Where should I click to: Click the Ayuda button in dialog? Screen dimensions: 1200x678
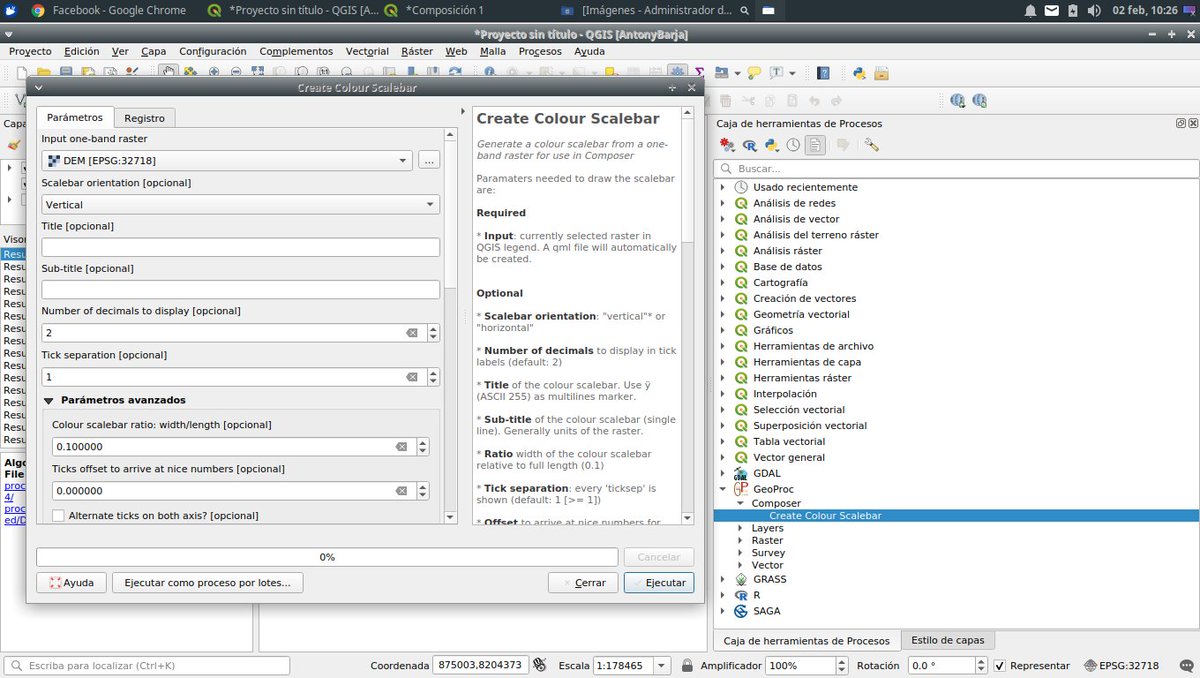pos(71,582)
